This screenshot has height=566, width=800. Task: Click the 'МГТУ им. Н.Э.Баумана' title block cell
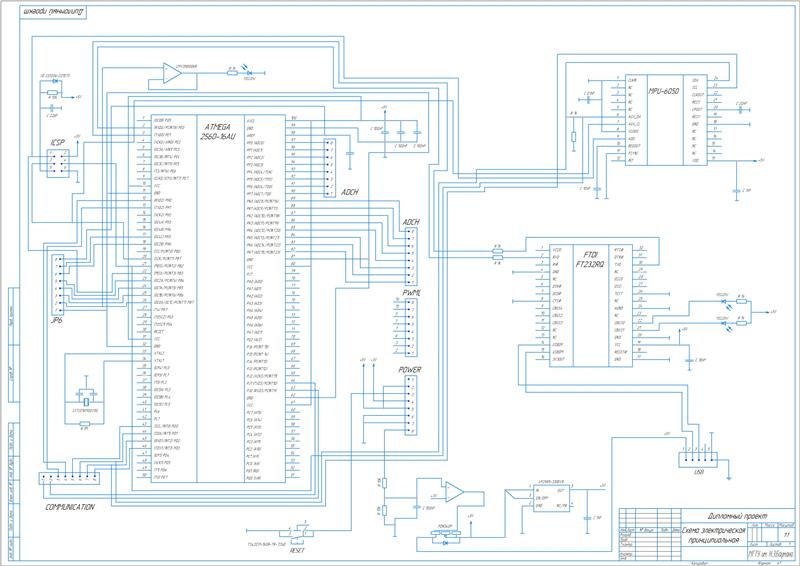[x=771, y=553]
